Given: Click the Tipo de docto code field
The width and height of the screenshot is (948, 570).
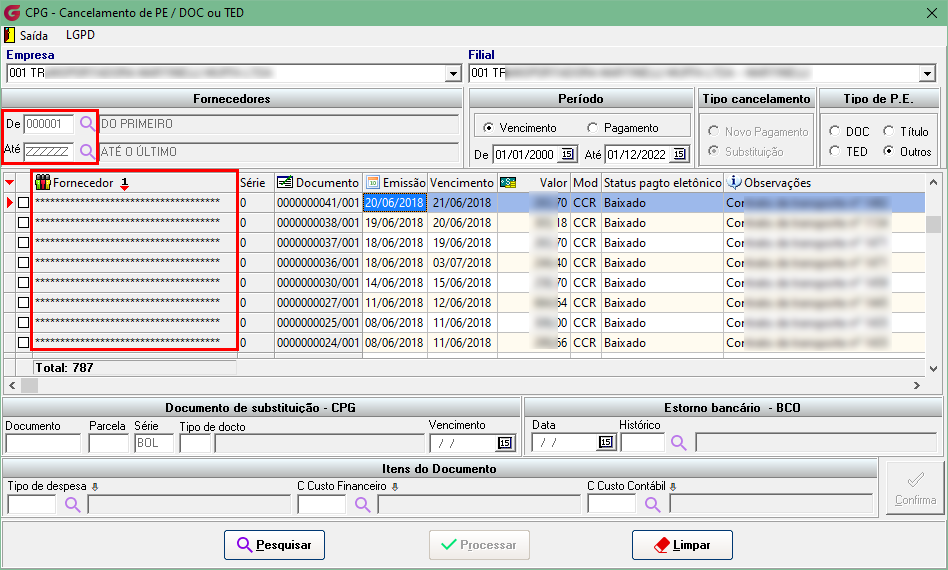Looking at the screenshot, I should click(x=195, y=443).
